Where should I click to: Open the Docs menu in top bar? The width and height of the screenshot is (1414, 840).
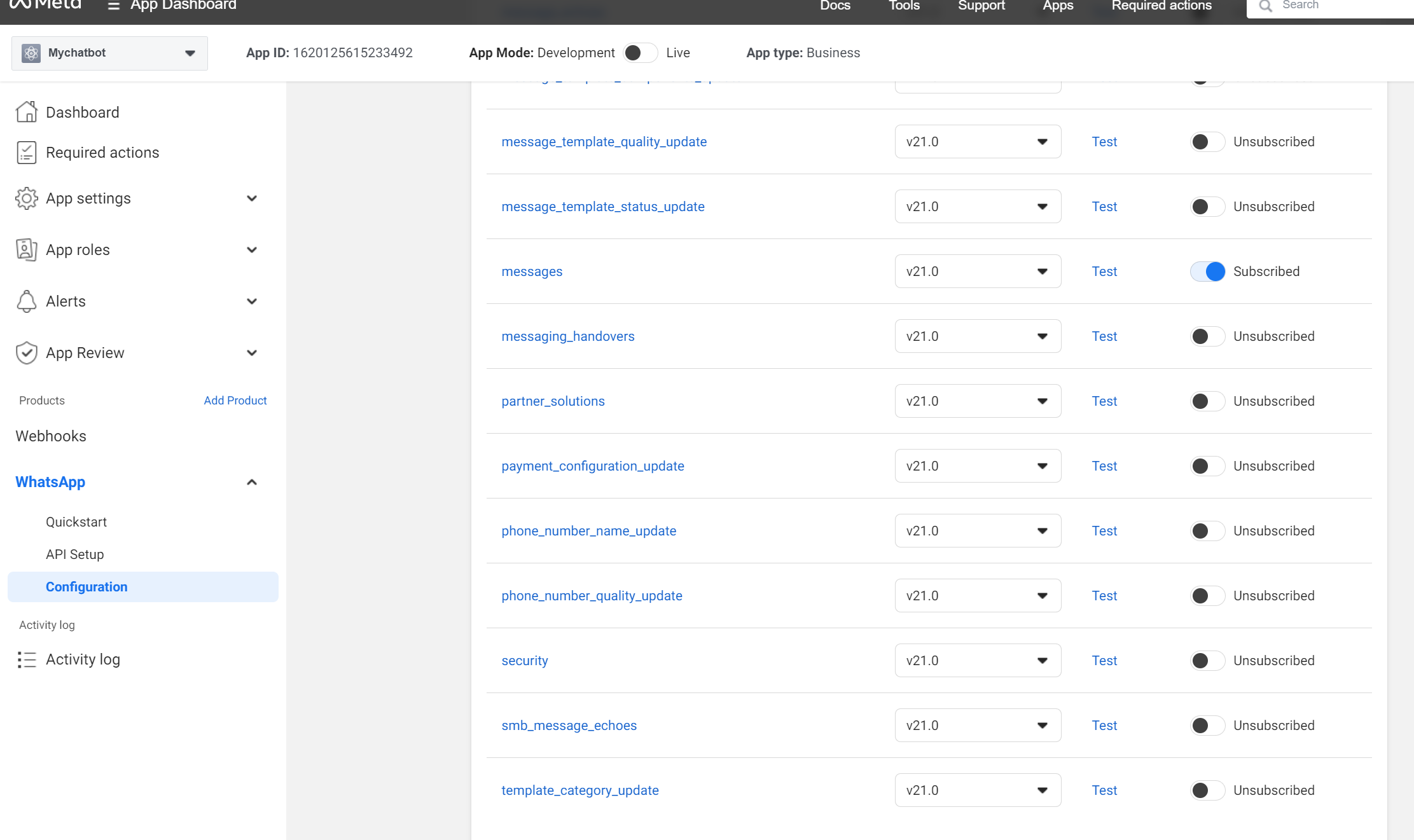835,6
